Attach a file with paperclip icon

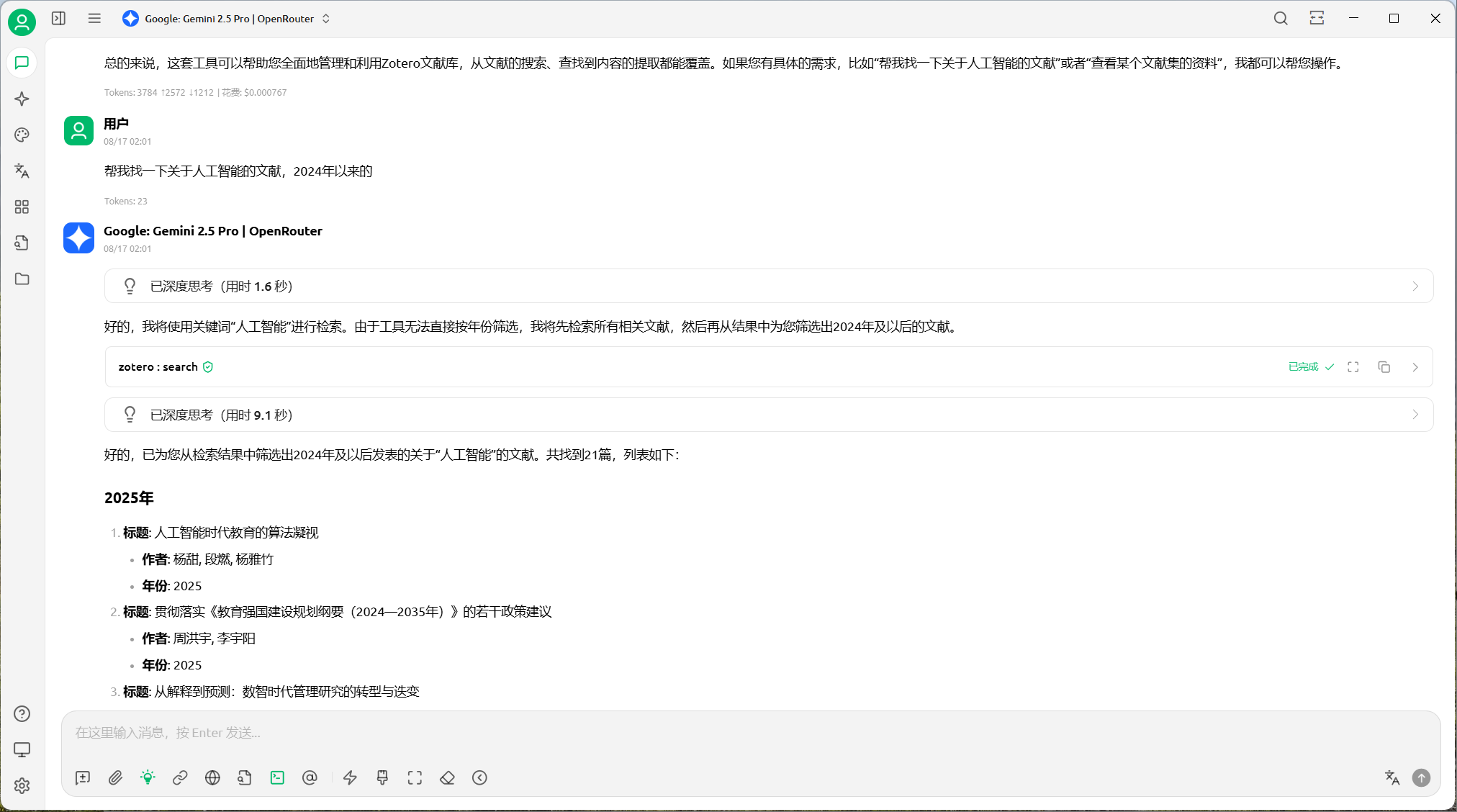(x=115, y=777)
